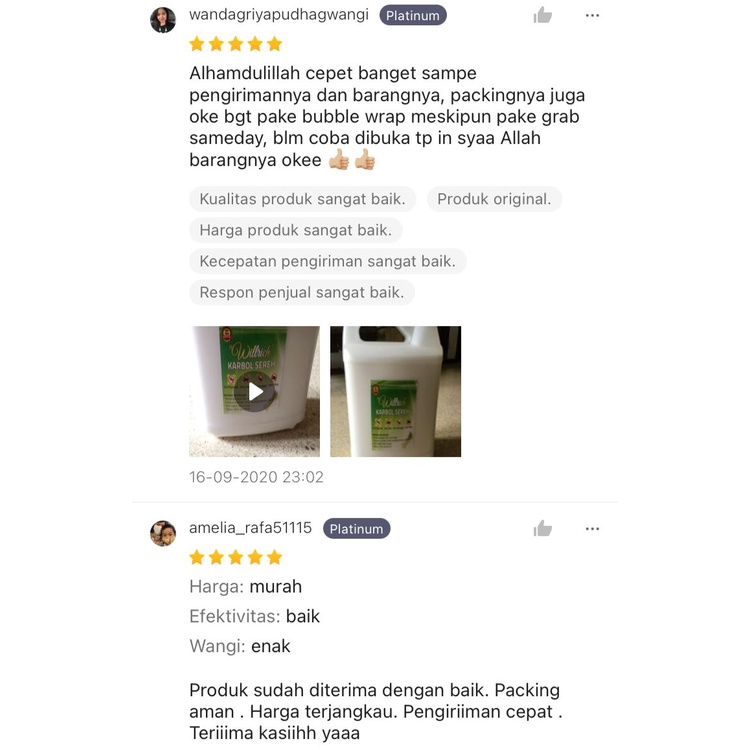The height and width of the screenshot is (750, 750).
Task: Click the five-star rating on amelia's review
Action: (236, 557)
